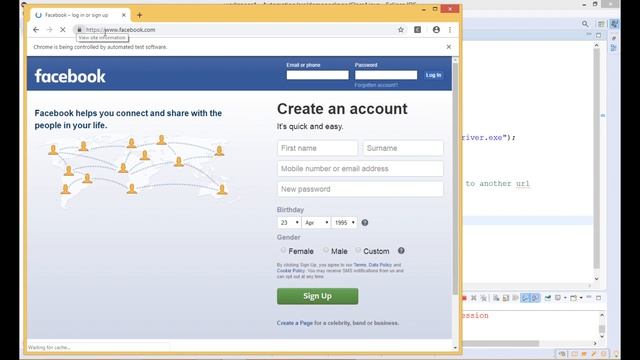Open the Cookie Policy link

(291, 271)
